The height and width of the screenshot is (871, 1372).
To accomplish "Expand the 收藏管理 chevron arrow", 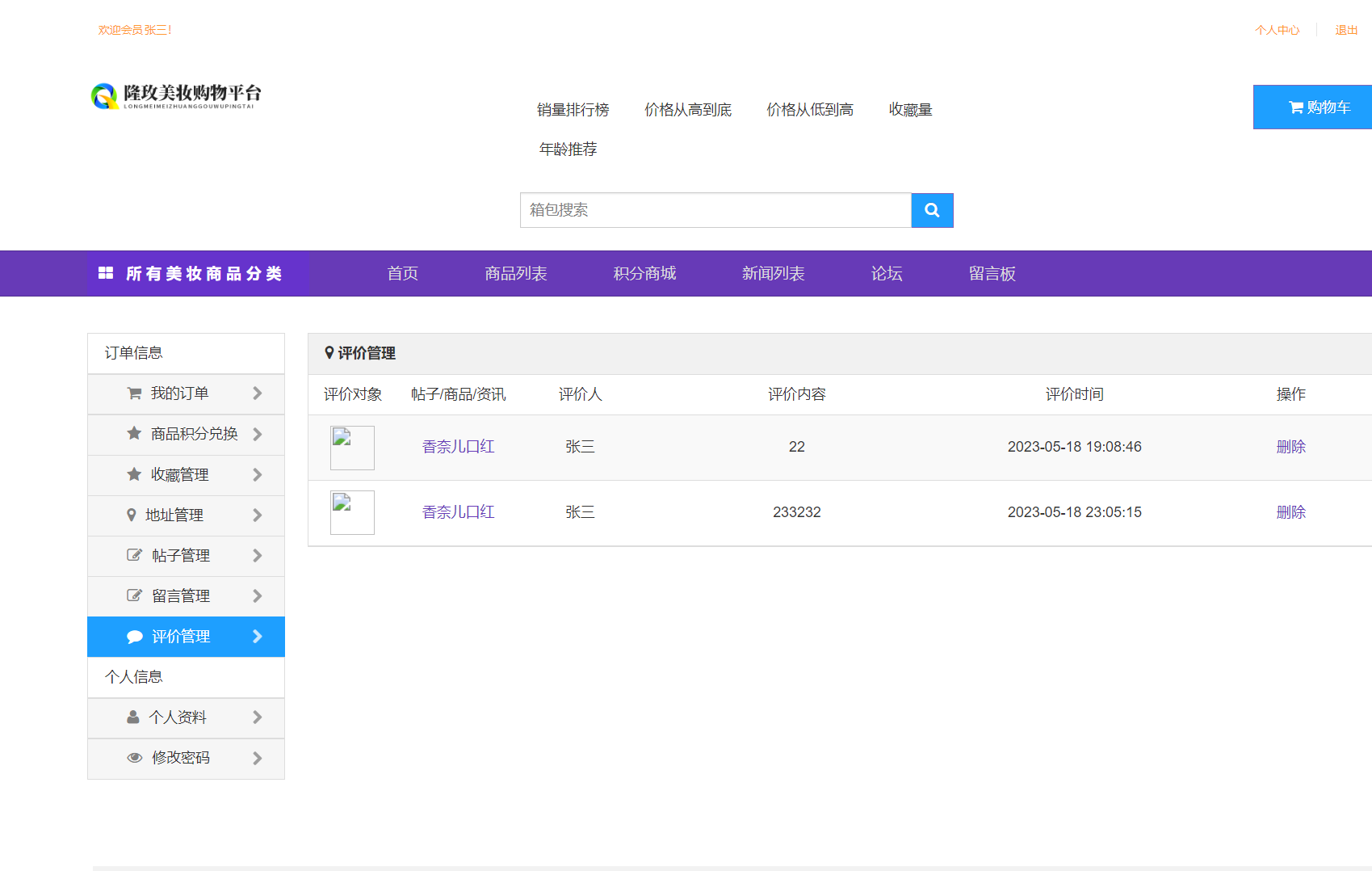I will pyautogui.click(x=258, y=474).
